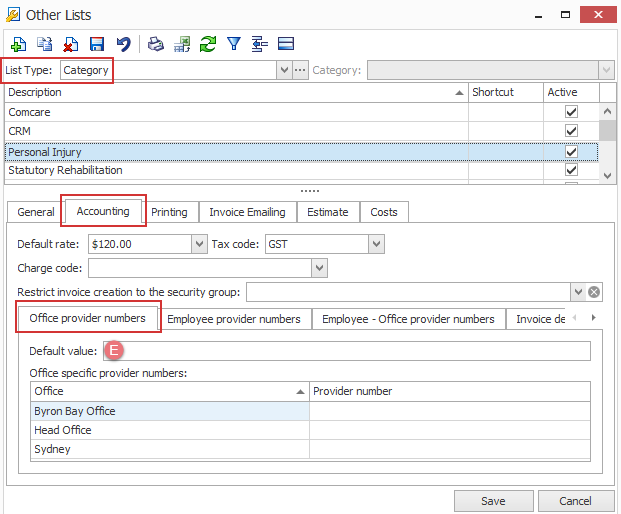Screen dimensions: 621x514
Task: Open the Employee provider numbers tab
Action: pyautogui.click(x=233, y=319)
